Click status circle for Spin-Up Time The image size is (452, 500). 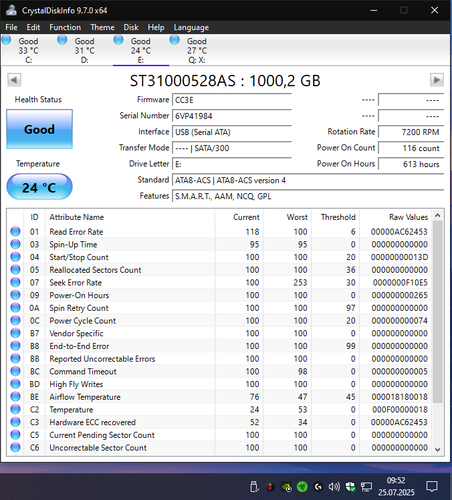(15, 244)
